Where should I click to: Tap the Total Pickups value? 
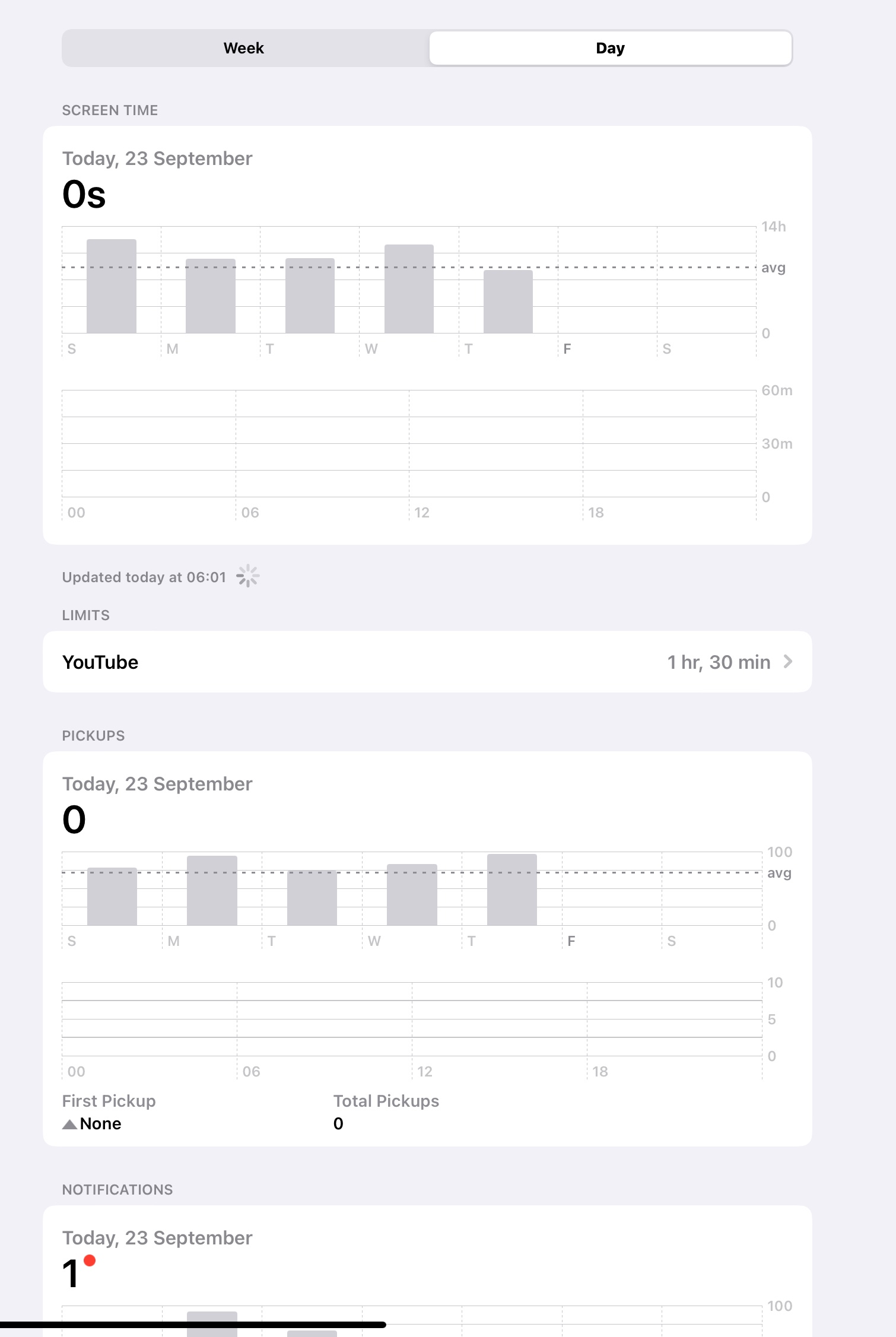click(338, 1123)
